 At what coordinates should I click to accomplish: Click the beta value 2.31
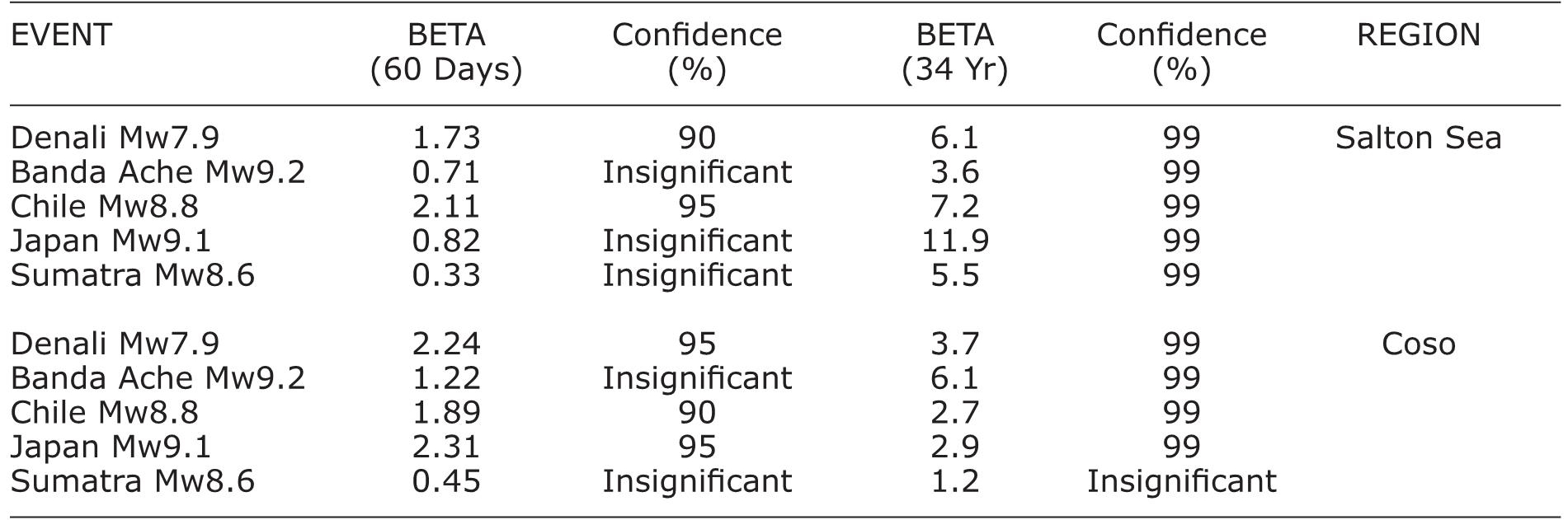pyautogui.click(x=445, y=447)
